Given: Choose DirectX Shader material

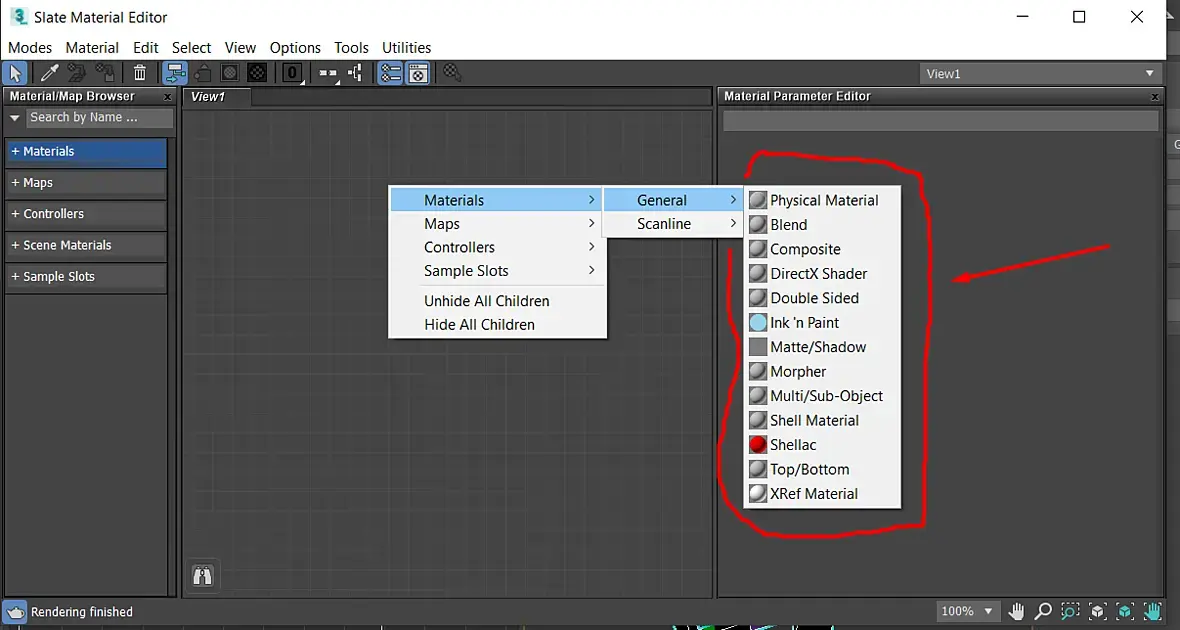Looking at the screenshot, I should pyautogui.click(x=822, y=273).
